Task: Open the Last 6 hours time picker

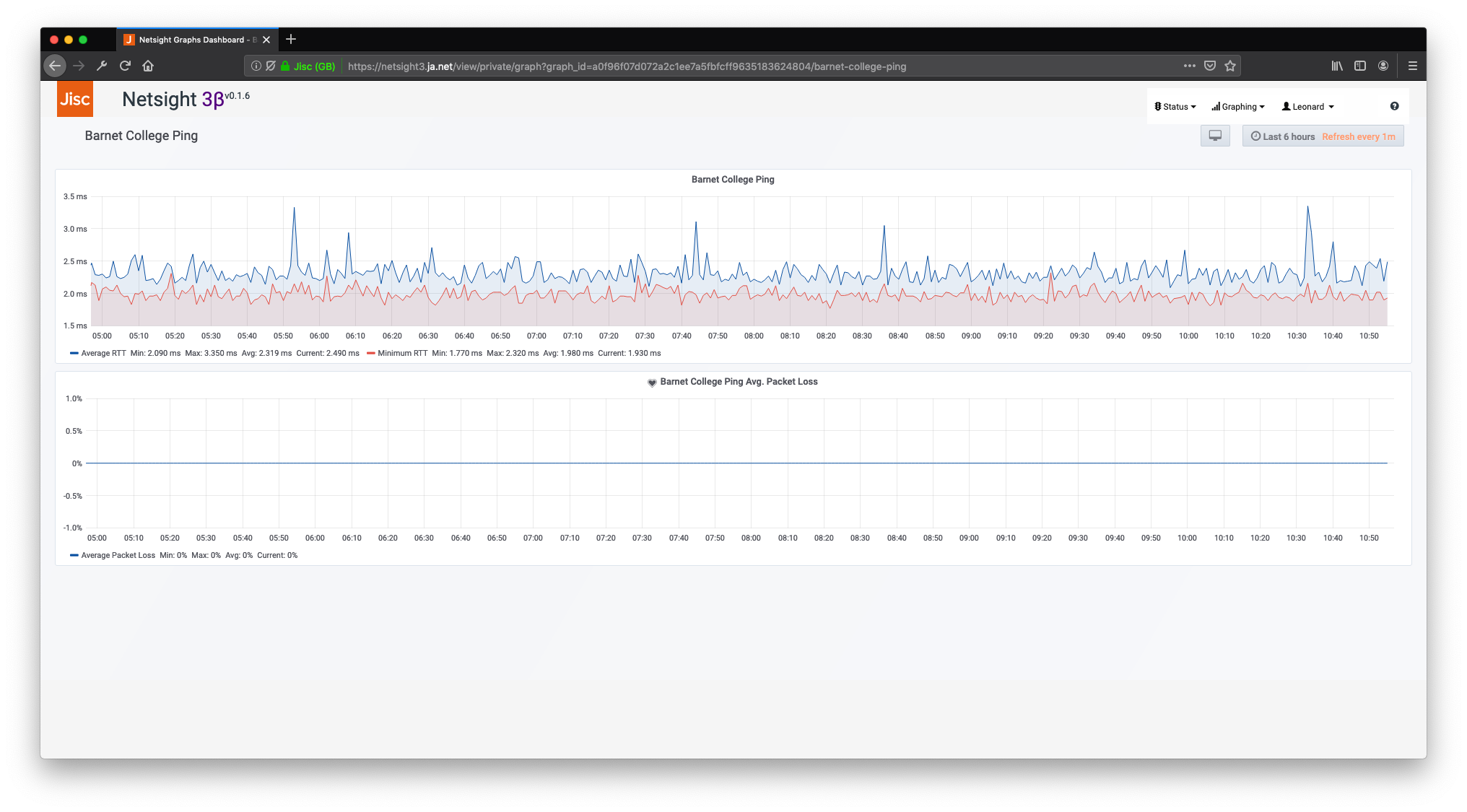Action: (x=1284, y=136)
